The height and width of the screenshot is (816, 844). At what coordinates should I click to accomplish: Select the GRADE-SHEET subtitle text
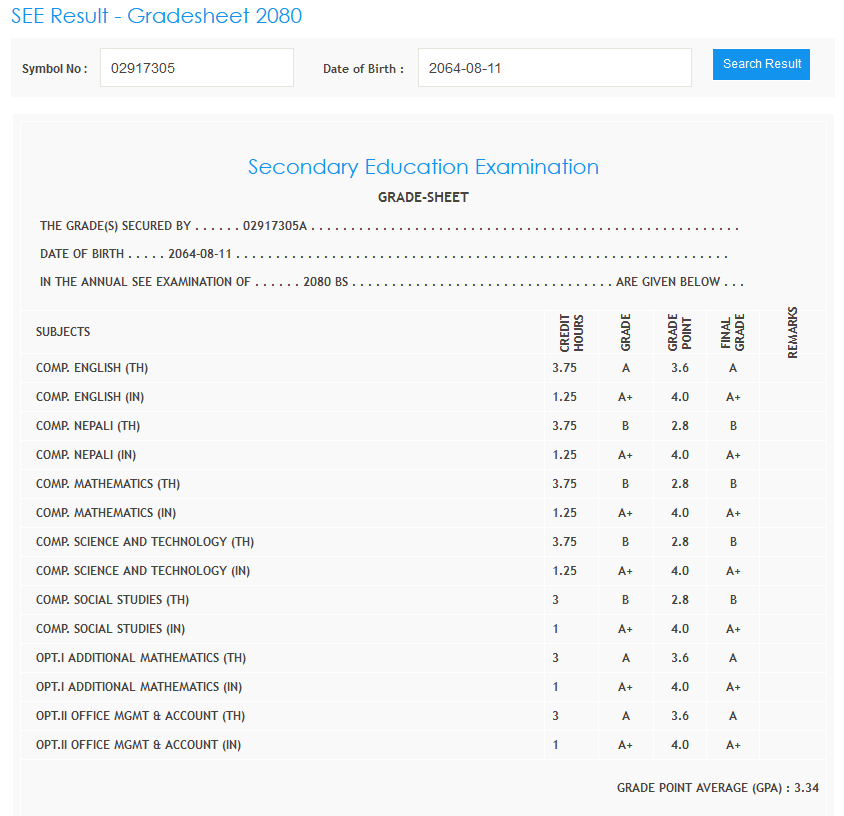(x=423, y=197)
